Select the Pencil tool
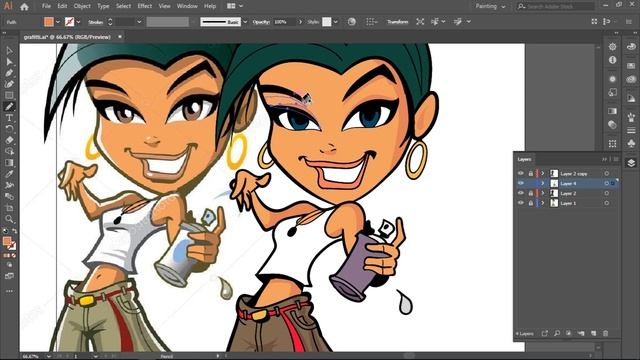 click(x=9, y=107)
